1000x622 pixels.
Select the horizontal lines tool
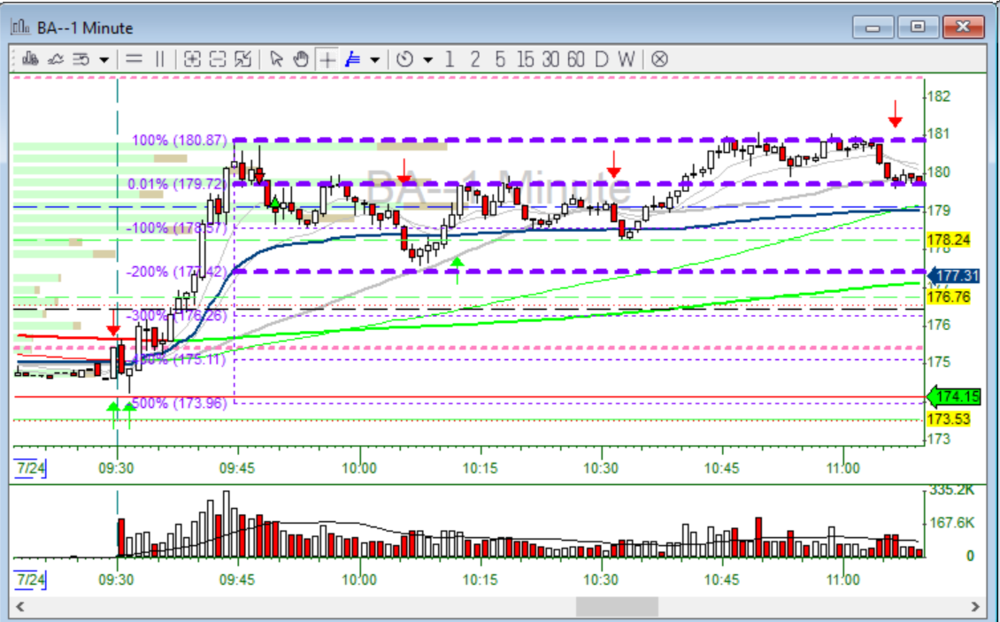[133, 59]
